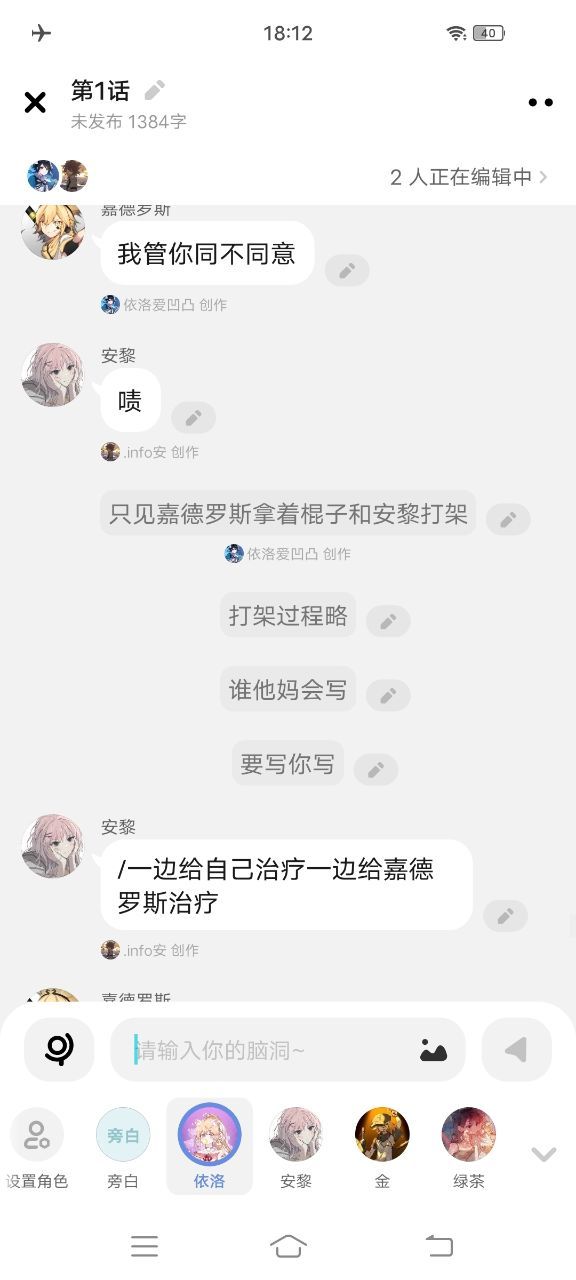
Task: Select the 依洛 character
Action: pos(209,1147)
